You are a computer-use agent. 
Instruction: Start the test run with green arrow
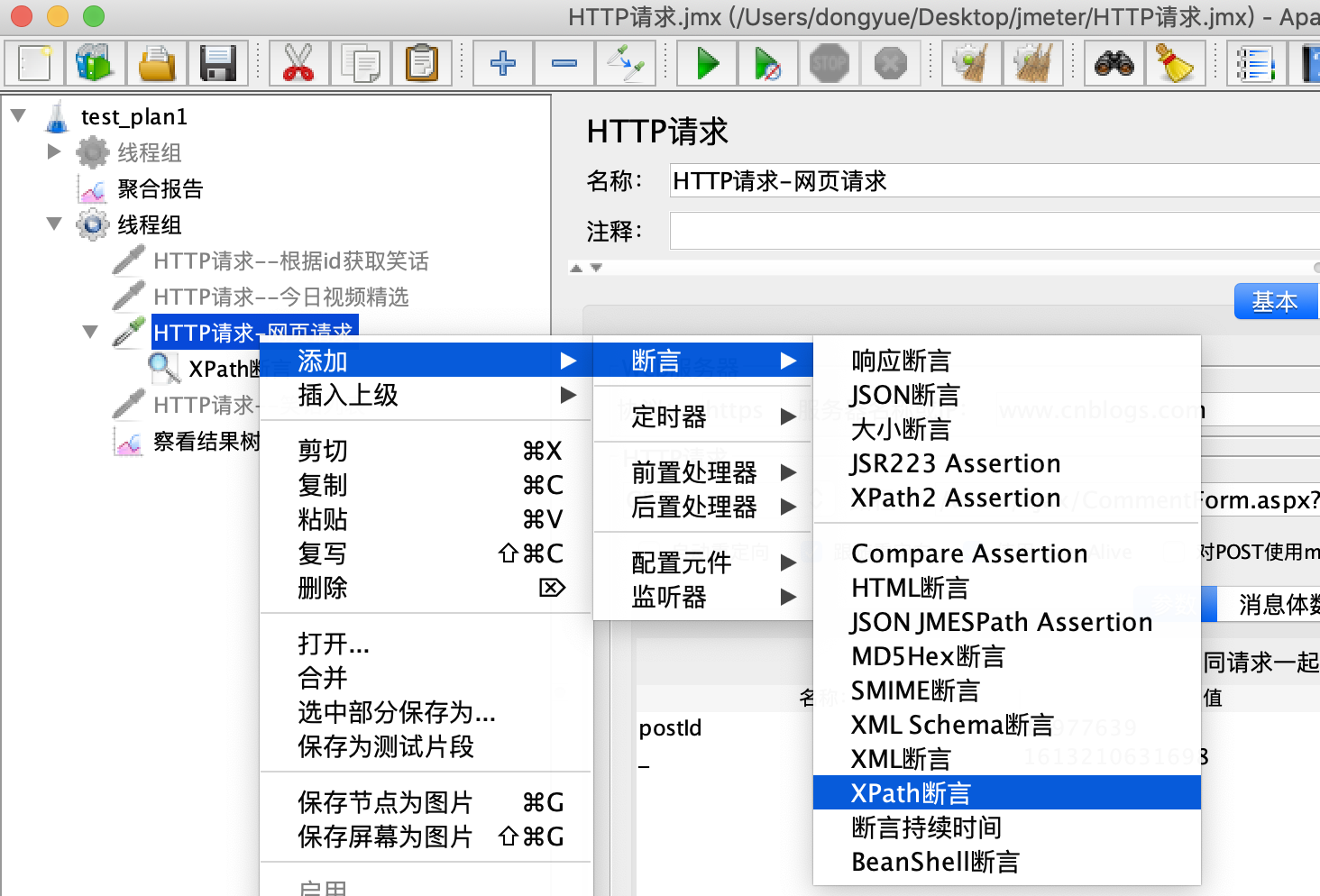coord(706,63)
